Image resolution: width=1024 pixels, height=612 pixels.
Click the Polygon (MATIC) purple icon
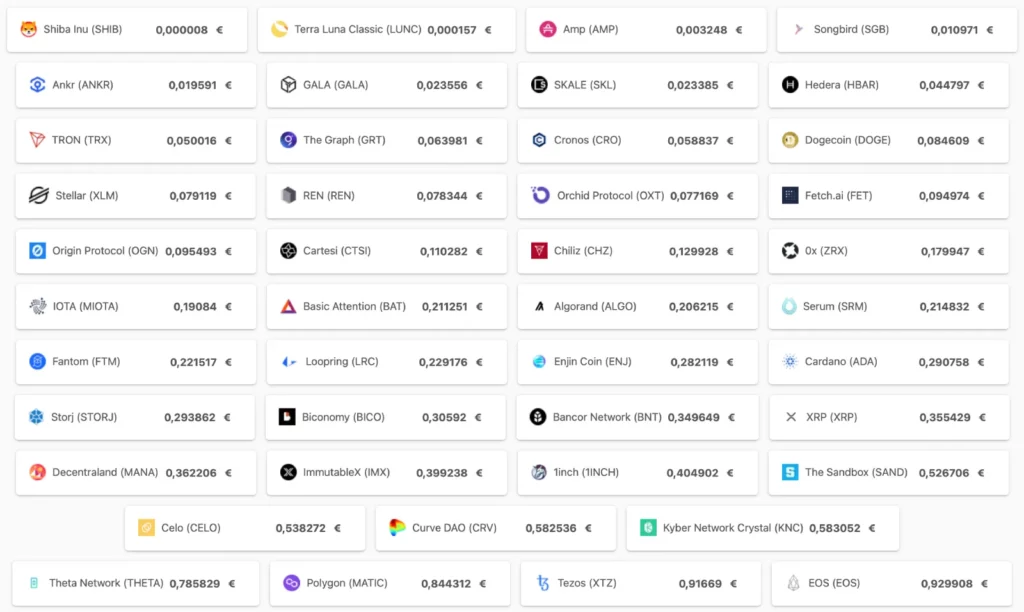291,583
